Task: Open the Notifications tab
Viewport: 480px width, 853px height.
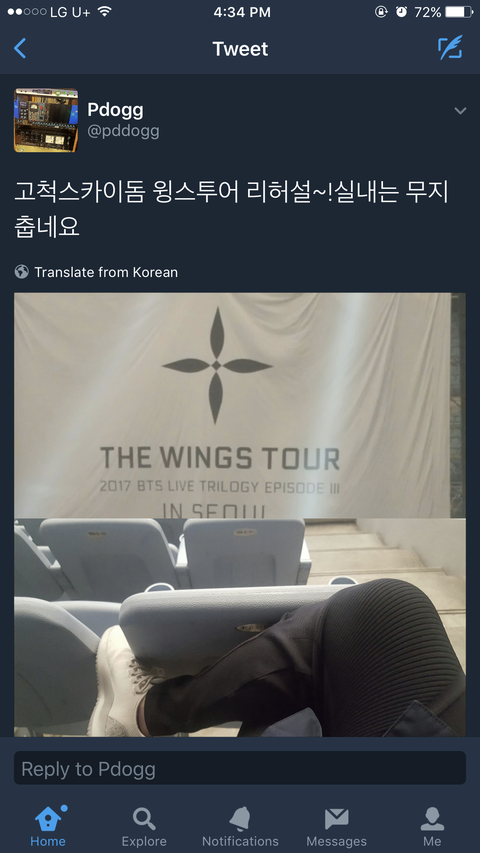Action: coord(240,826)
